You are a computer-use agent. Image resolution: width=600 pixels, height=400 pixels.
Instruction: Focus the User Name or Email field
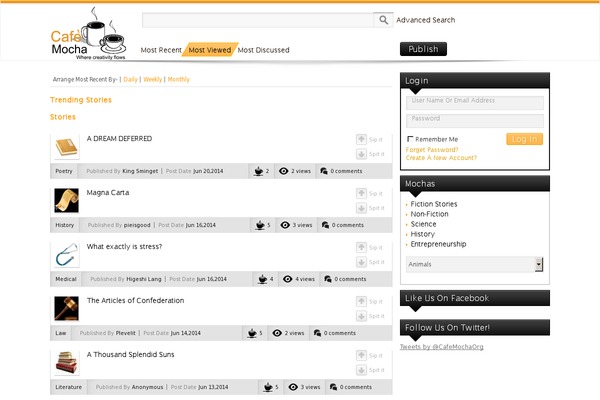point(475,101)
